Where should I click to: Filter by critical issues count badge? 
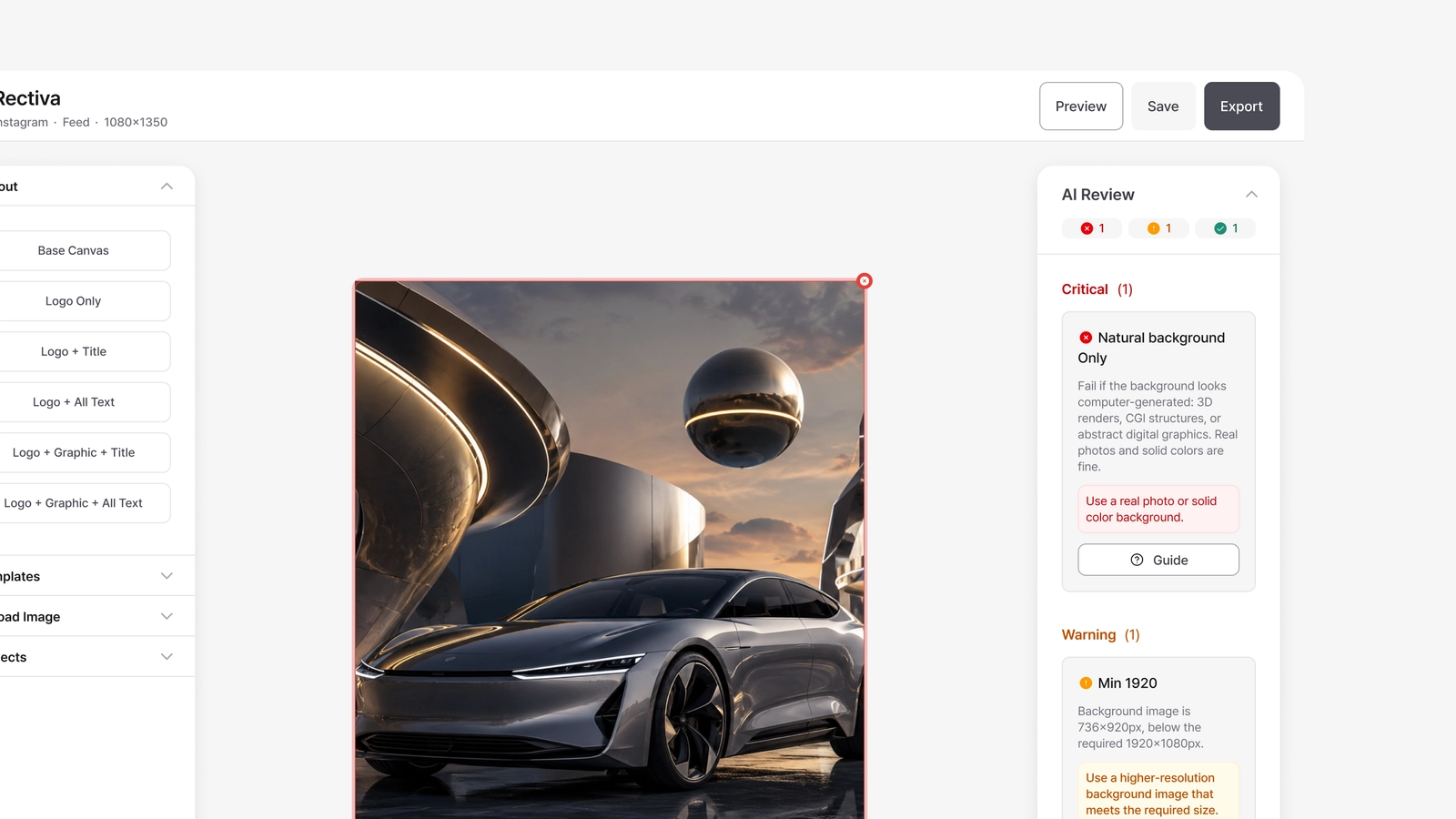(x=1092, y=228)
